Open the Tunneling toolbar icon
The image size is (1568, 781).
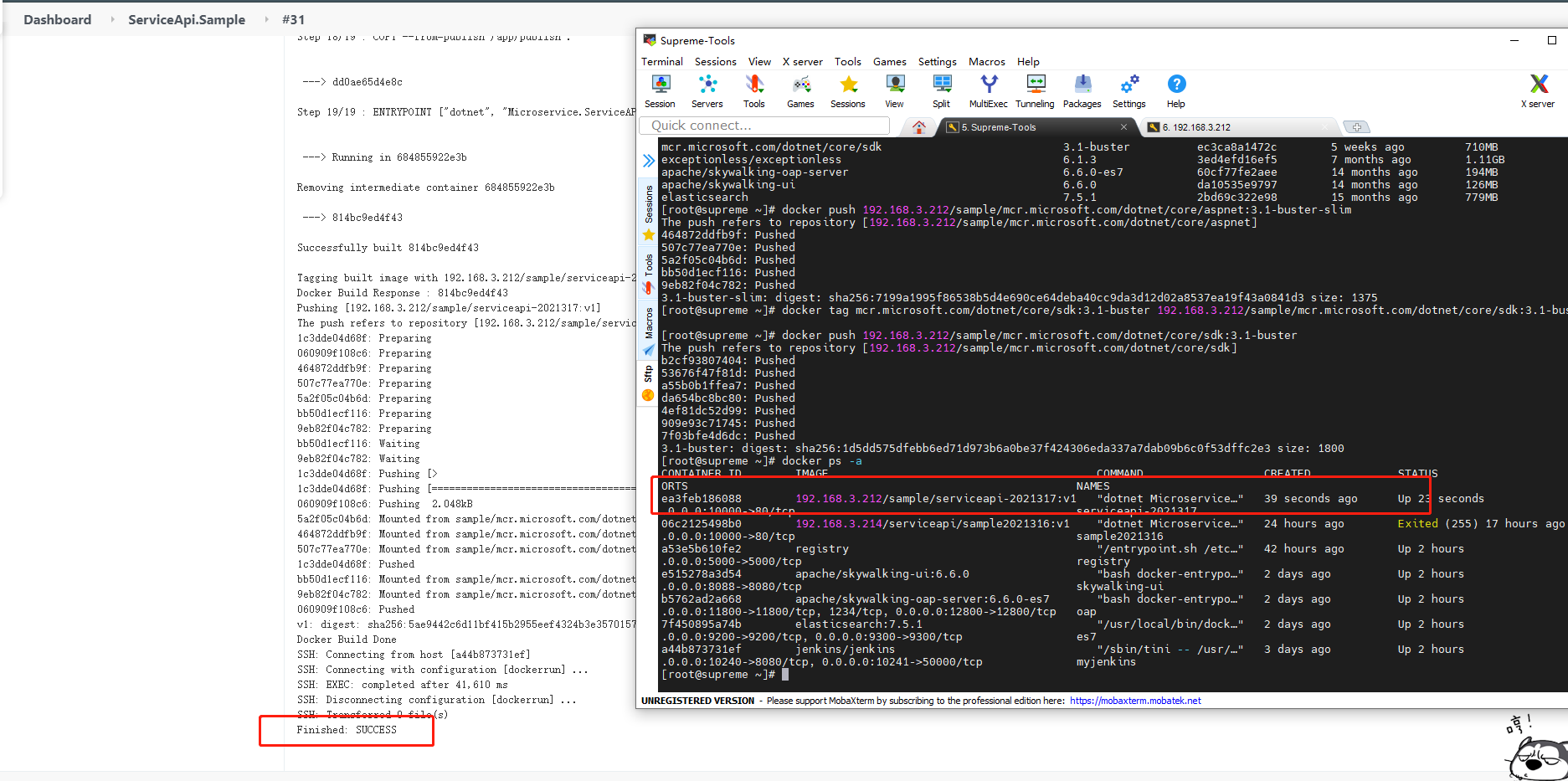(1036, 91)
